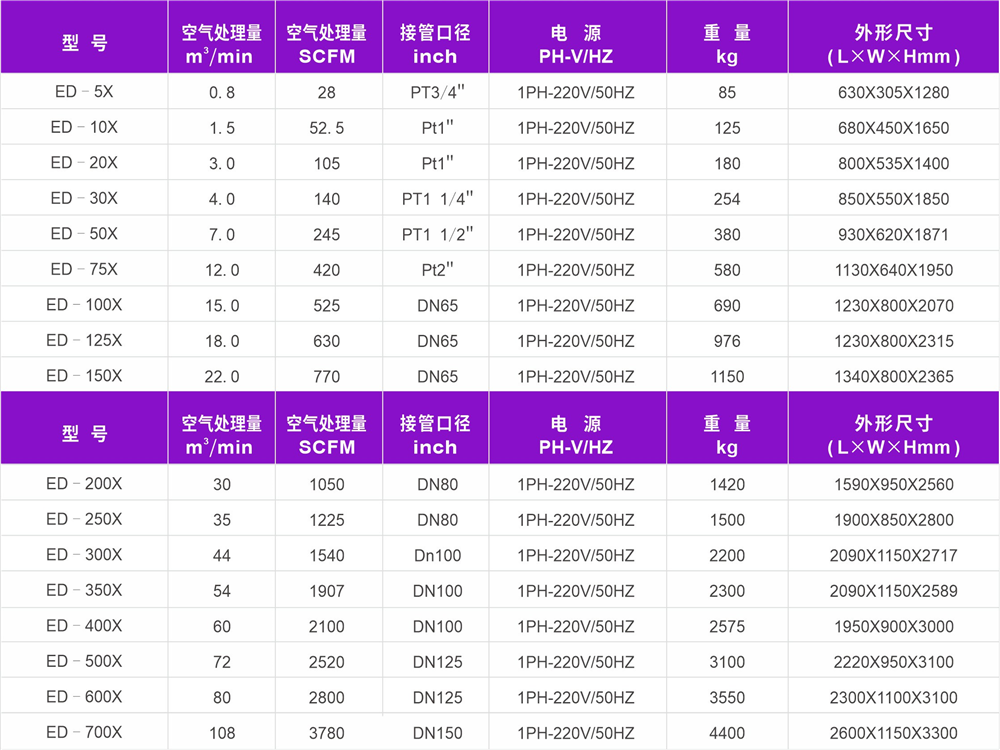Click the 外形尺寸 header in lower table
Image resolution: width=1000 pixels, height=750 pixels.
893,435
